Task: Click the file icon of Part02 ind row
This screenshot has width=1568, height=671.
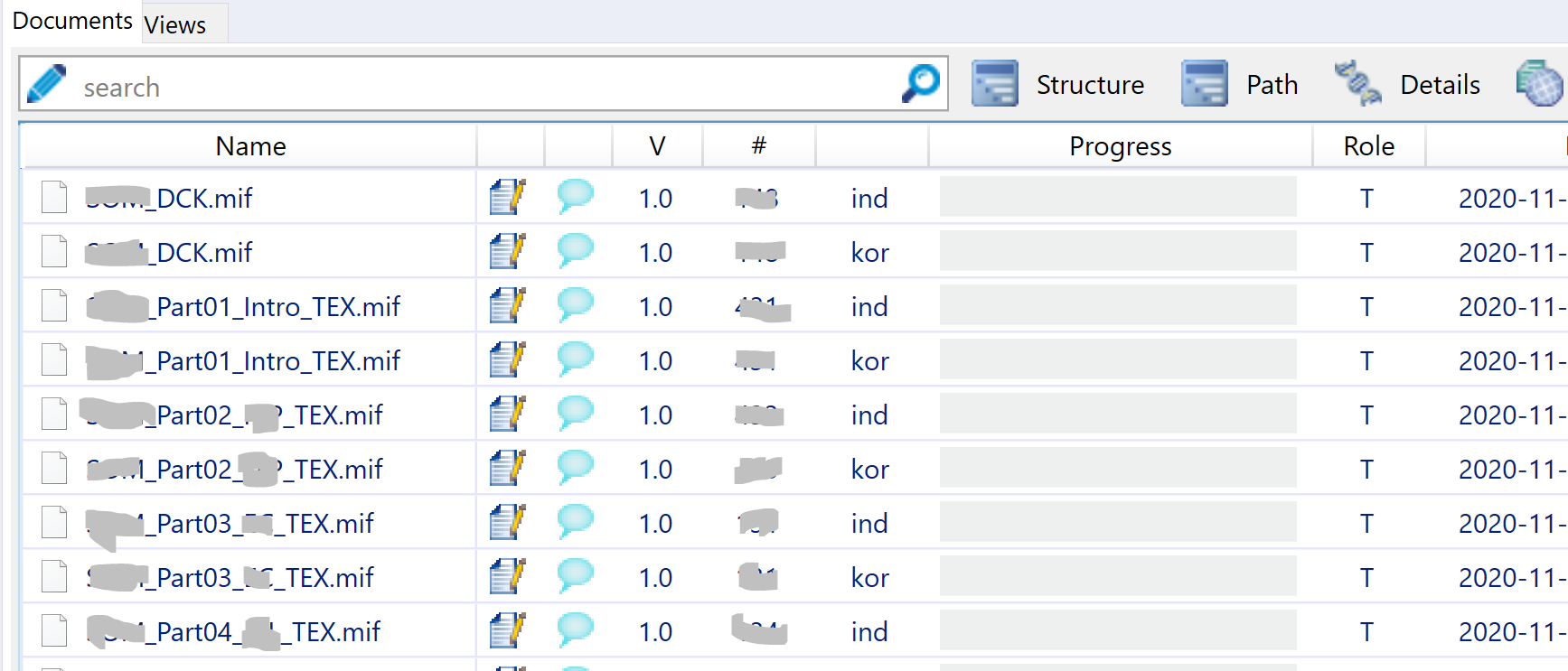Action: pyautogui.click(x=54, y=415)
